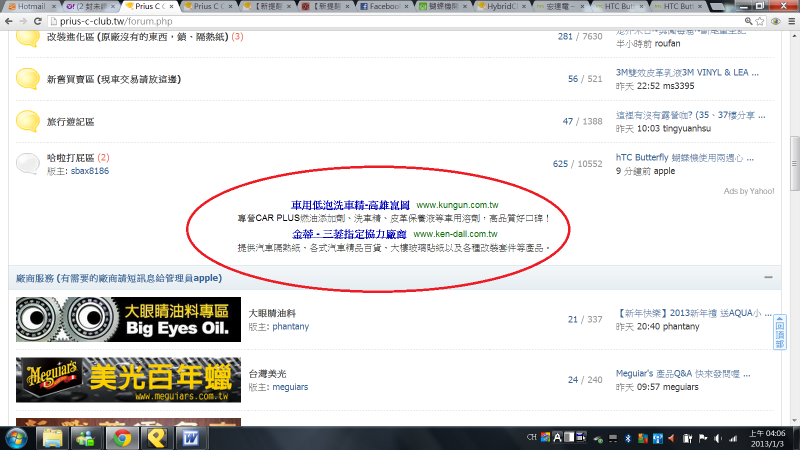Open the new tab button
The height and width of the screenshot is (450, 800).
(x=717, y=6)
